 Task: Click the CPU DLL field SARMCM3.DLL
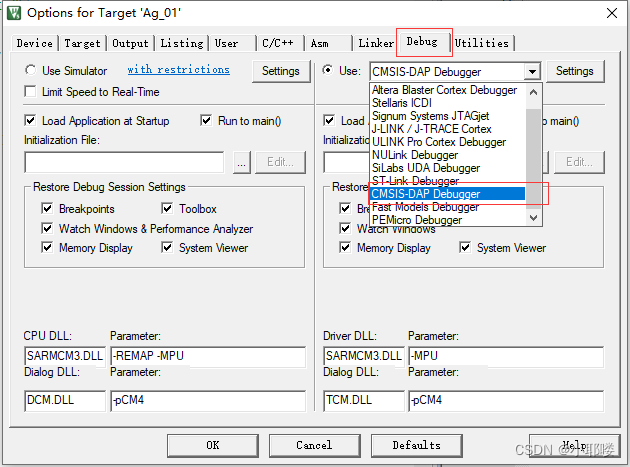65,356
